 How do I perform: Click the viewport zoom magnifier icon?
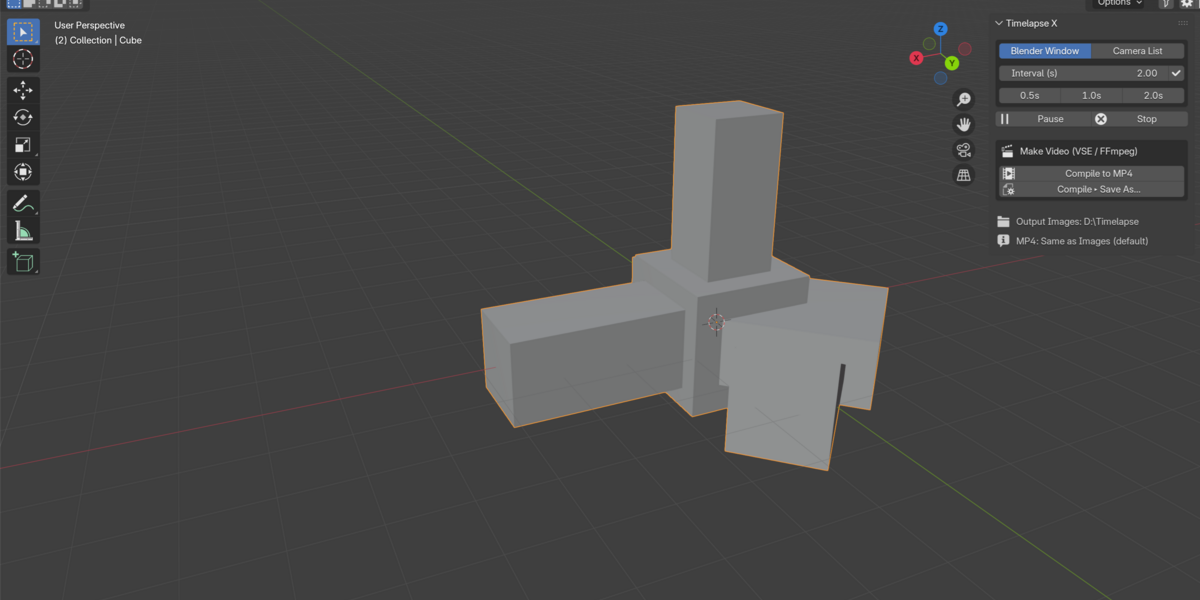[x=964, y=99]
